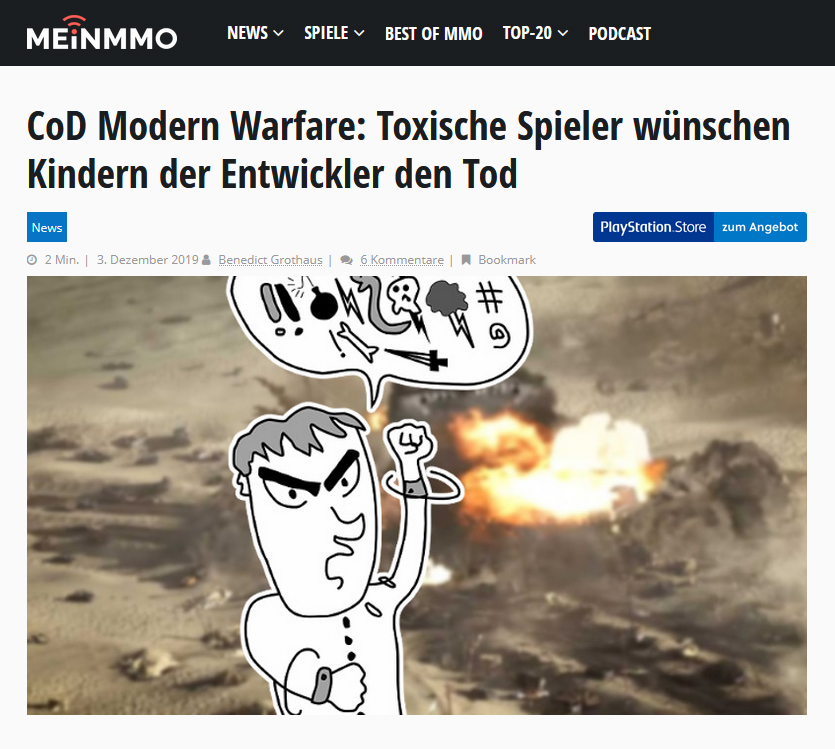Viewport: 835px width, 749px height.
Task: Click the PlayStation Store banner logo
Action: coord(653,227)
